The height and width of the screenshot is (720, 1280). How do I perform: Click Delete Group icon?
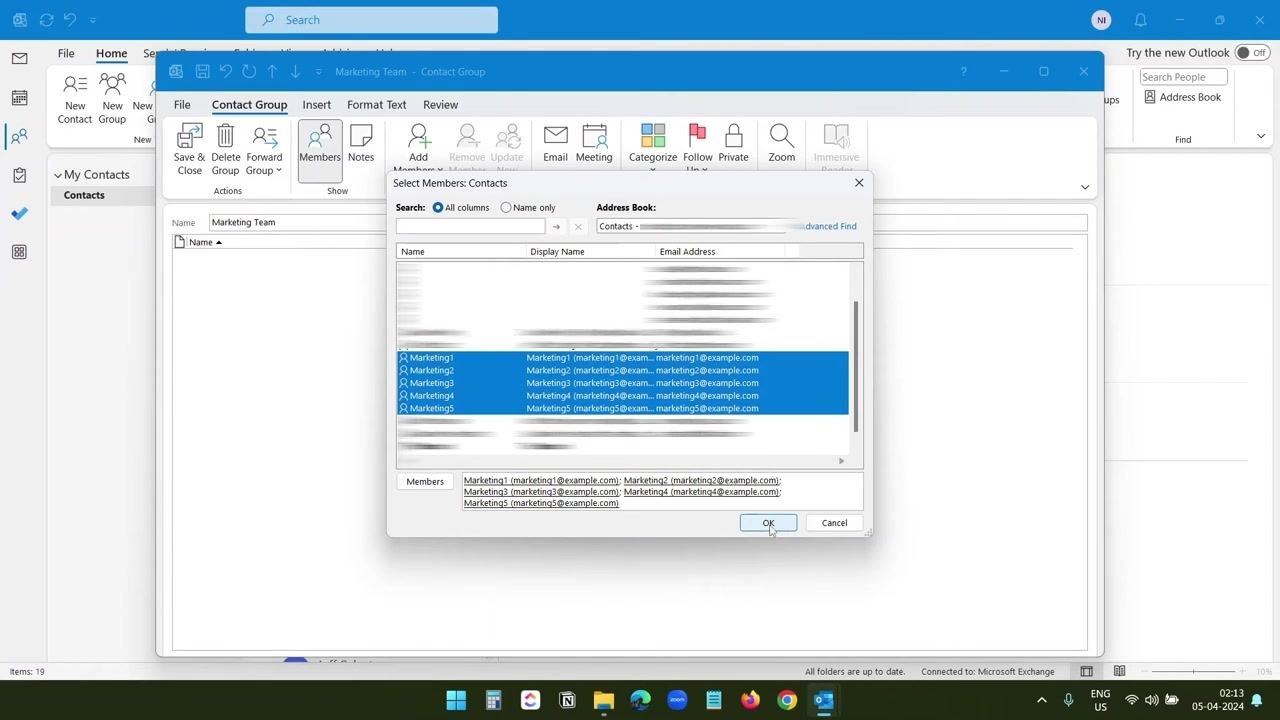225,149
